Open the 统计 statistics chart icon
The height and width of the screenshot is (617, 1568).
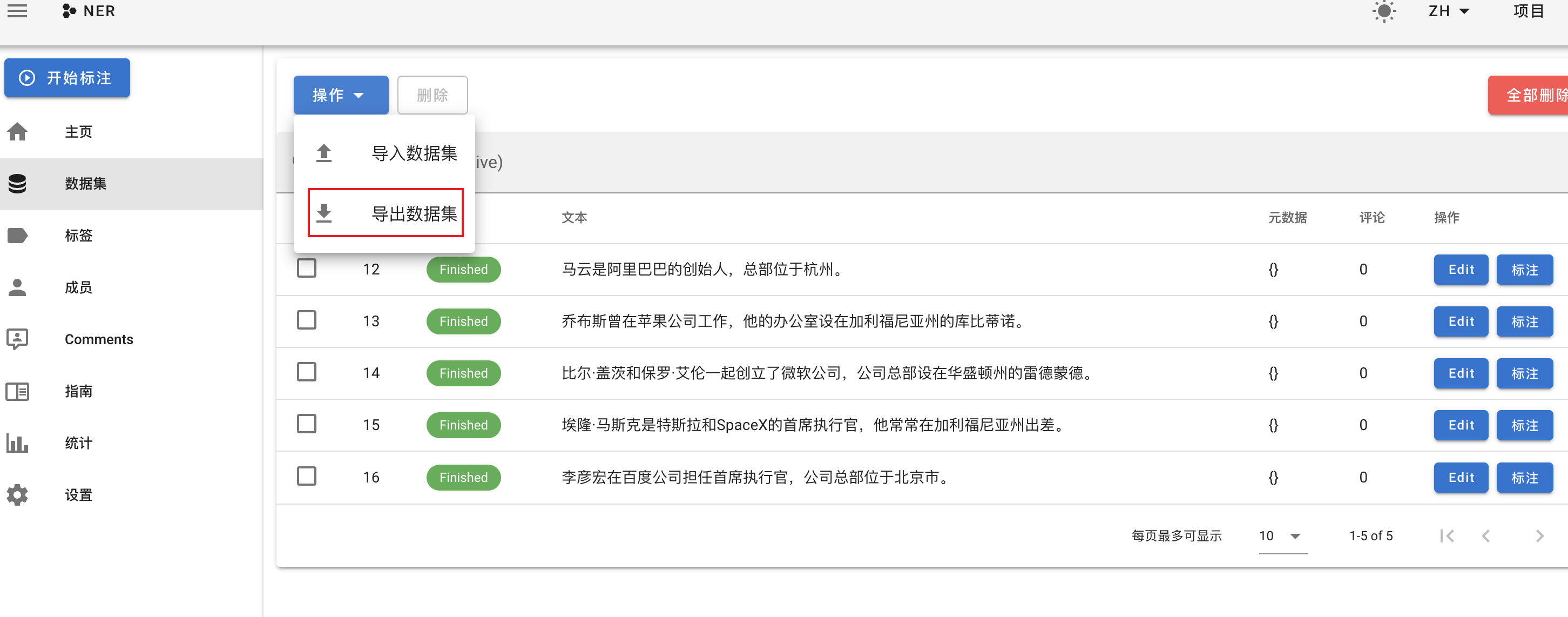coord(18,443)
